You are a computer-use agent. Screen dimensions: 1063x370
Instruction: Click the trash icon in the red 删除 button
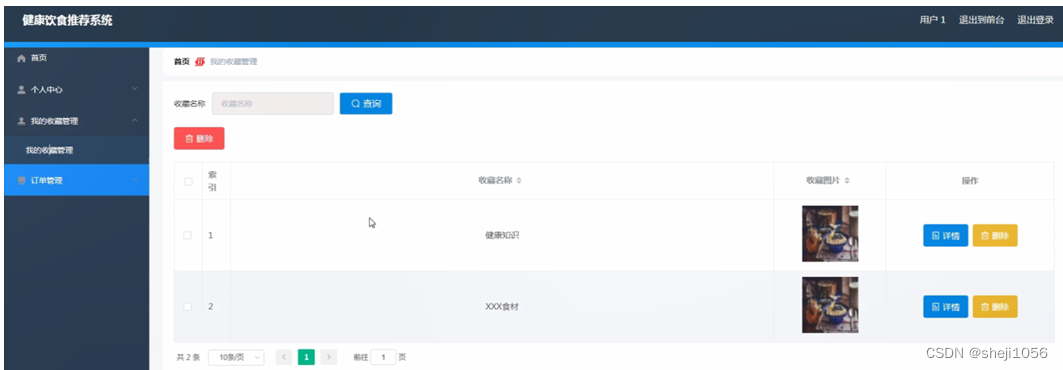click(189, 138)
